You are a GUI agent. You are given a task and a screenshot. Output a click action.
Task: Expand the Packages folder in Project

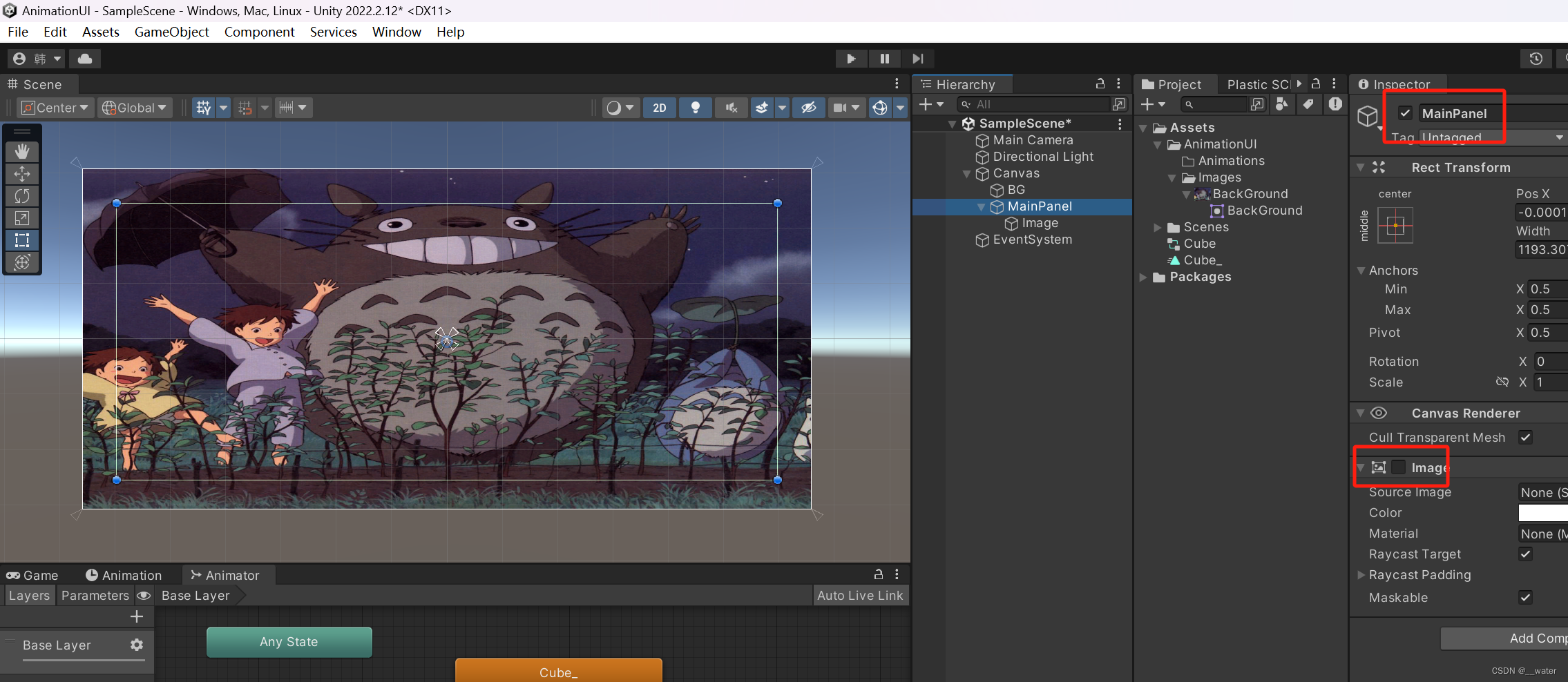point(1143,277)
